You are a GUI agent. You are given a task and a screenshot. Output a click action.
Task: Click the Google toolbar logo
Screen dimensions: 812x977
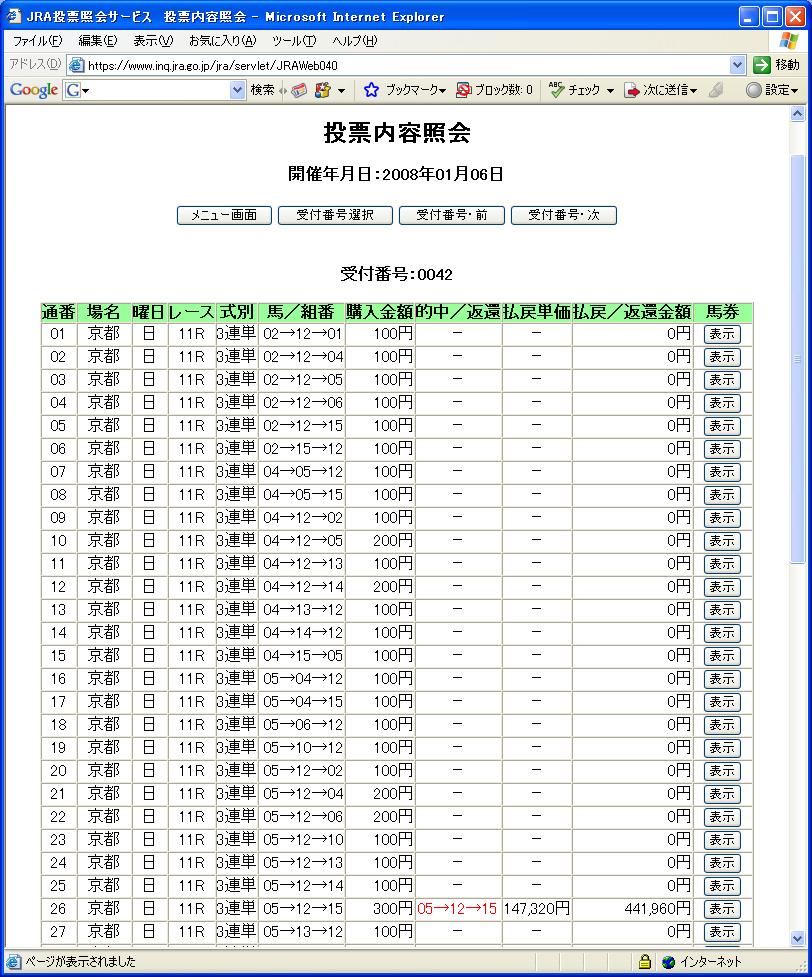point(34,90)
